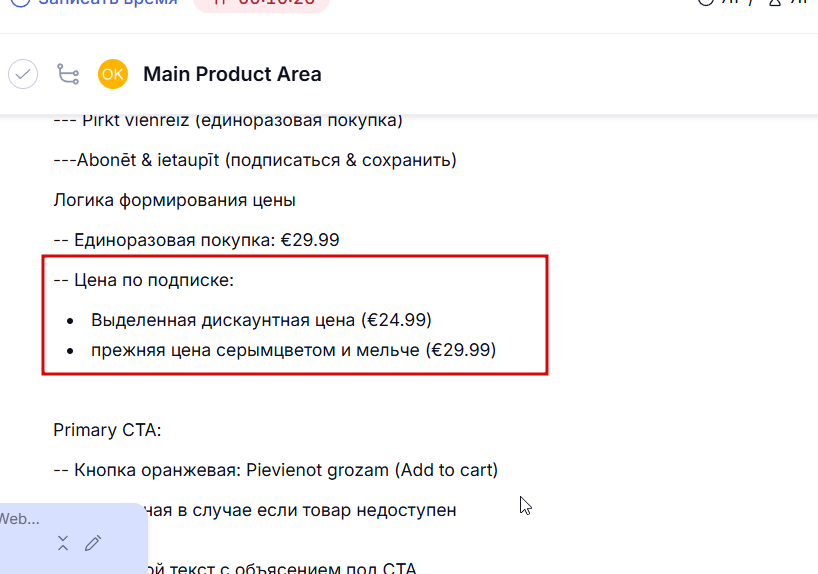Click the Pievienot grozam button description line
The height and width of the screenshot is (574, 818).
pos(275,470)
